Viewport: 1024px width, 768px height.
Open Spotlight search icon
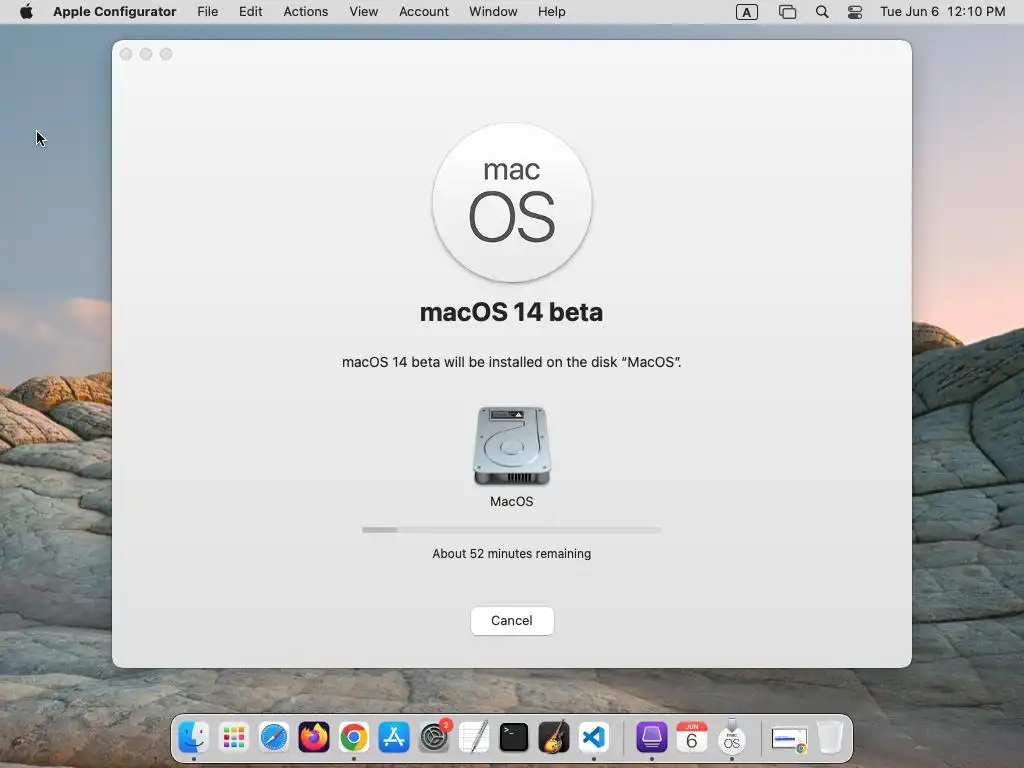822,12
